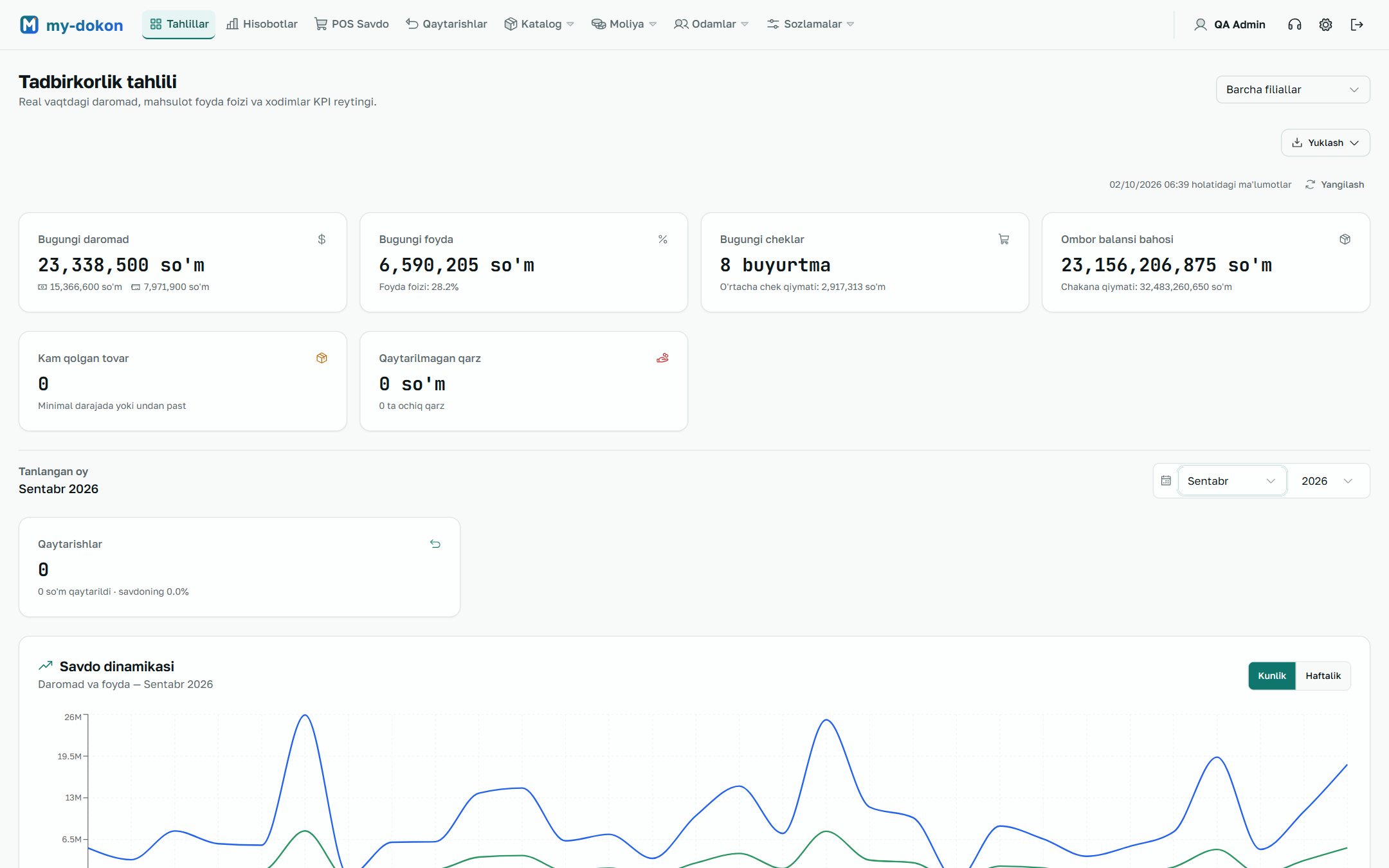Click the orange package icon on Kam qolgan tovar
The height and width of the screenshot is (868, 1389).
click(322, 358)
